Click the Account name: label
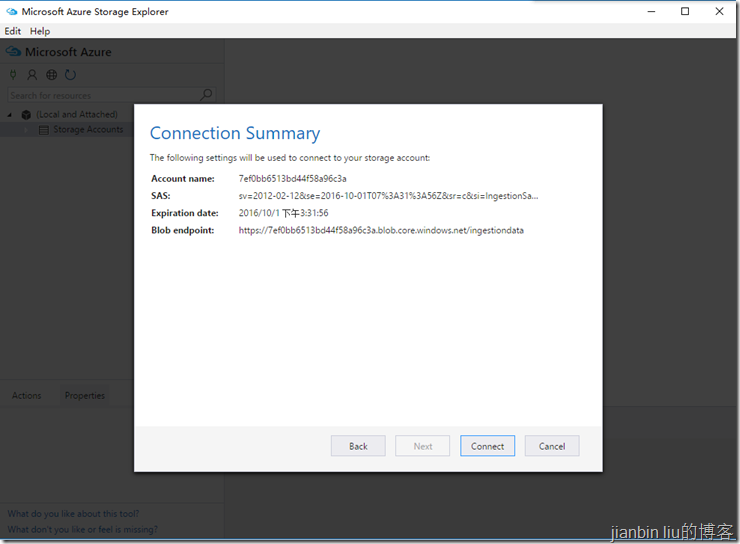This screenshot has height=544, width=740. coord(183,178)
